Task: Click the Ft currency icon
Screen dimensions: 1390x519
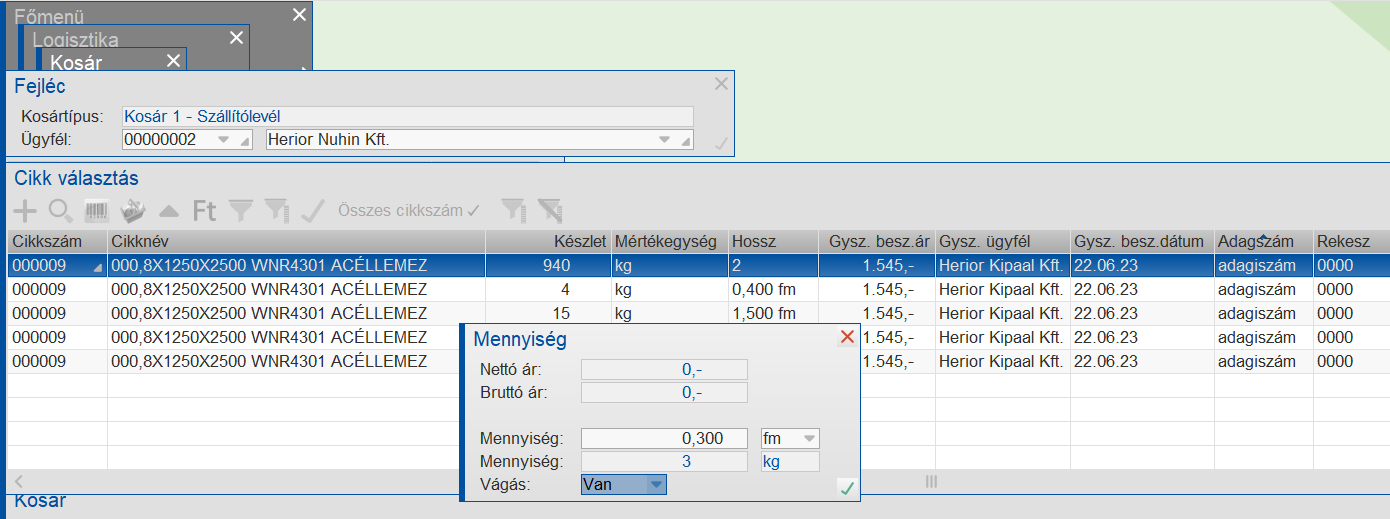Action: (x=204, y=210)
